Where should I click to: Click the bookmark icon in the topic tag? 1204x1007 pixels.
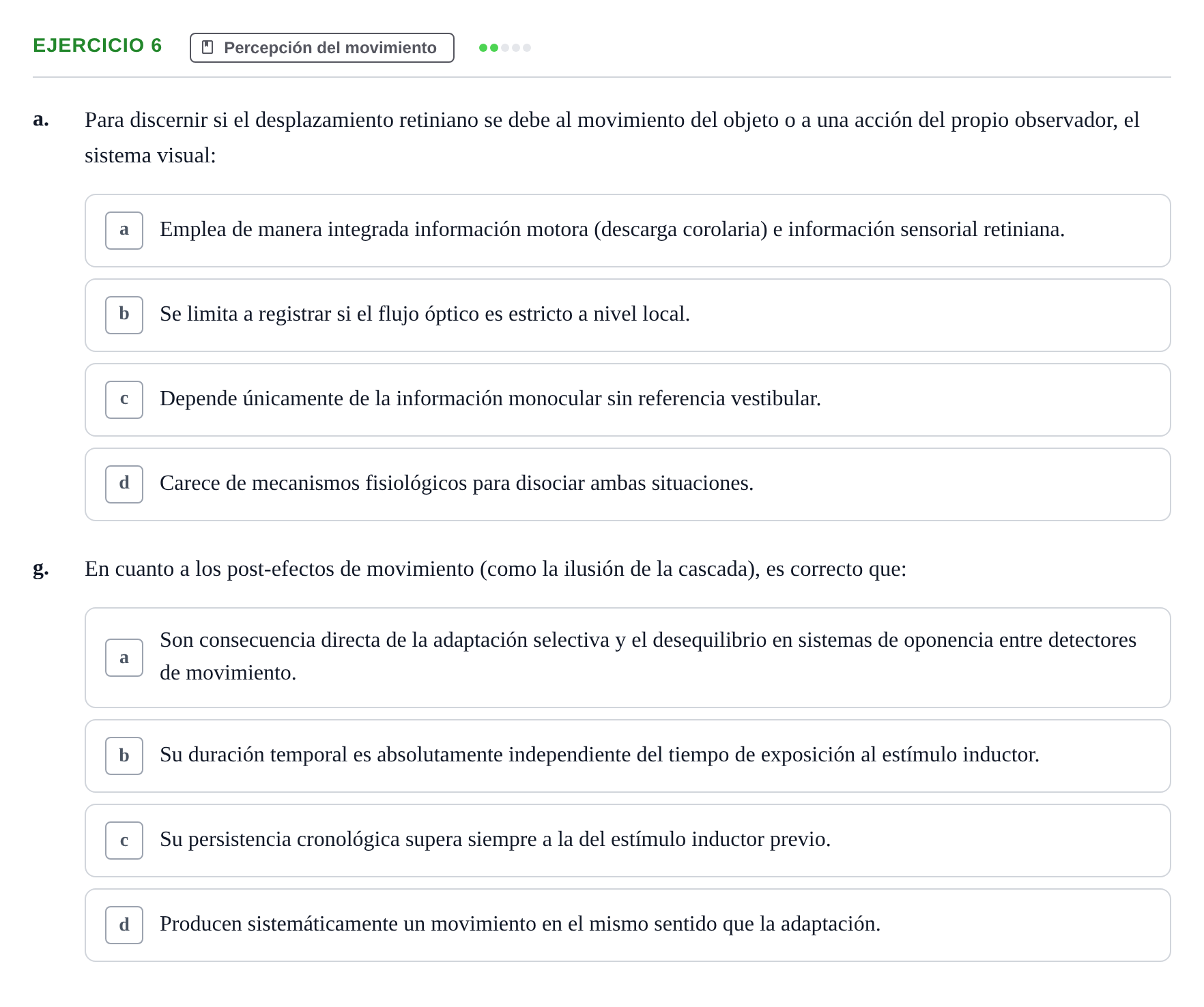[x=208, y=47]
